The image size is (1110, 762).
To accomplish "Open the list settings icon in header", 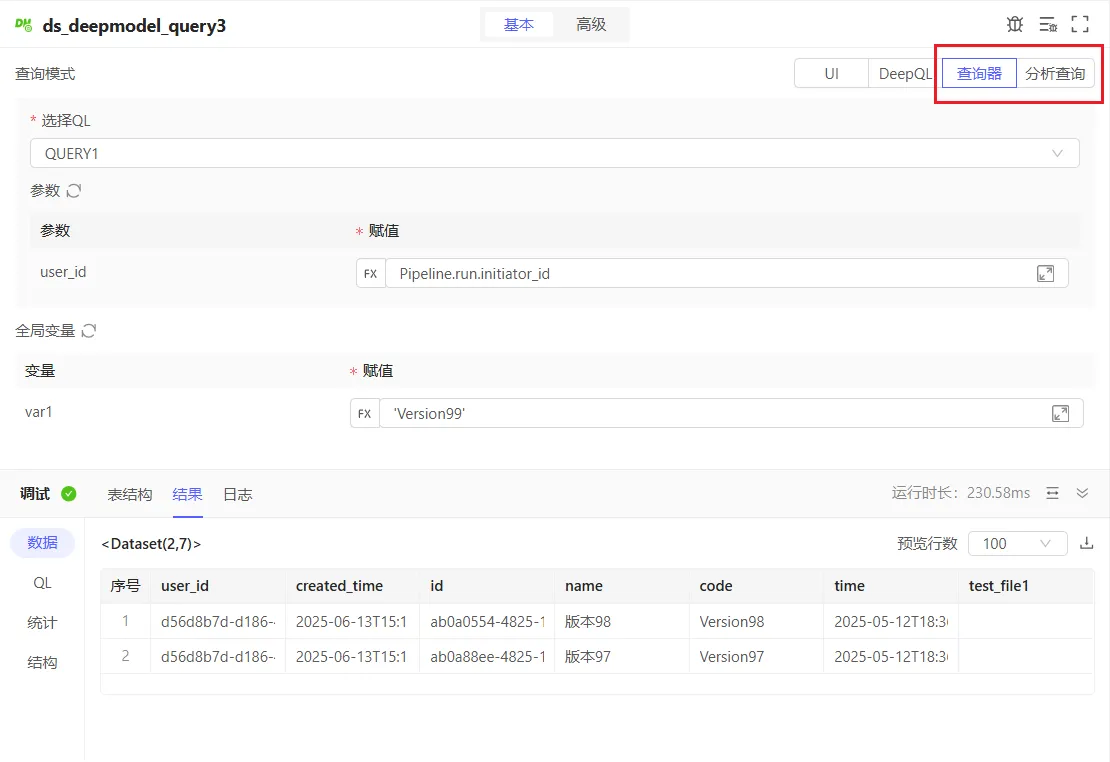I will (x=1047, y=24).
